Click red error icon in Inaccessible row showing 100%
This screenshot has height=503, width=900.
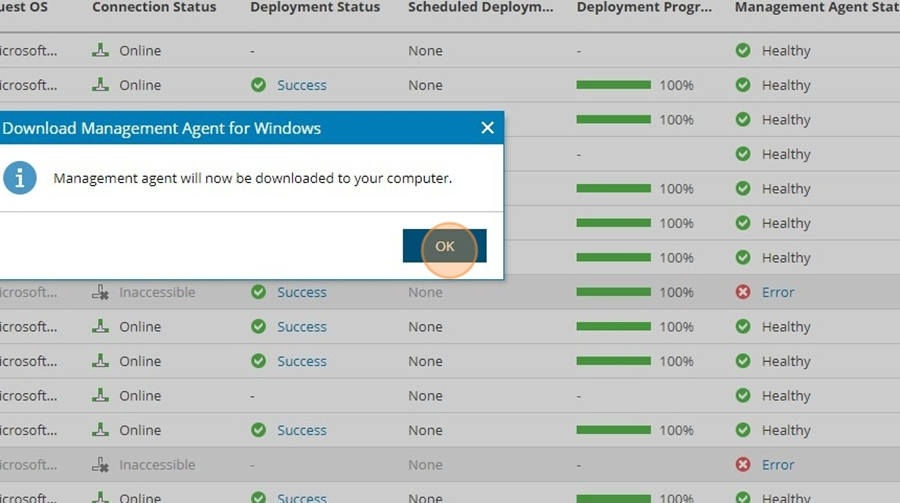point(743,292)
